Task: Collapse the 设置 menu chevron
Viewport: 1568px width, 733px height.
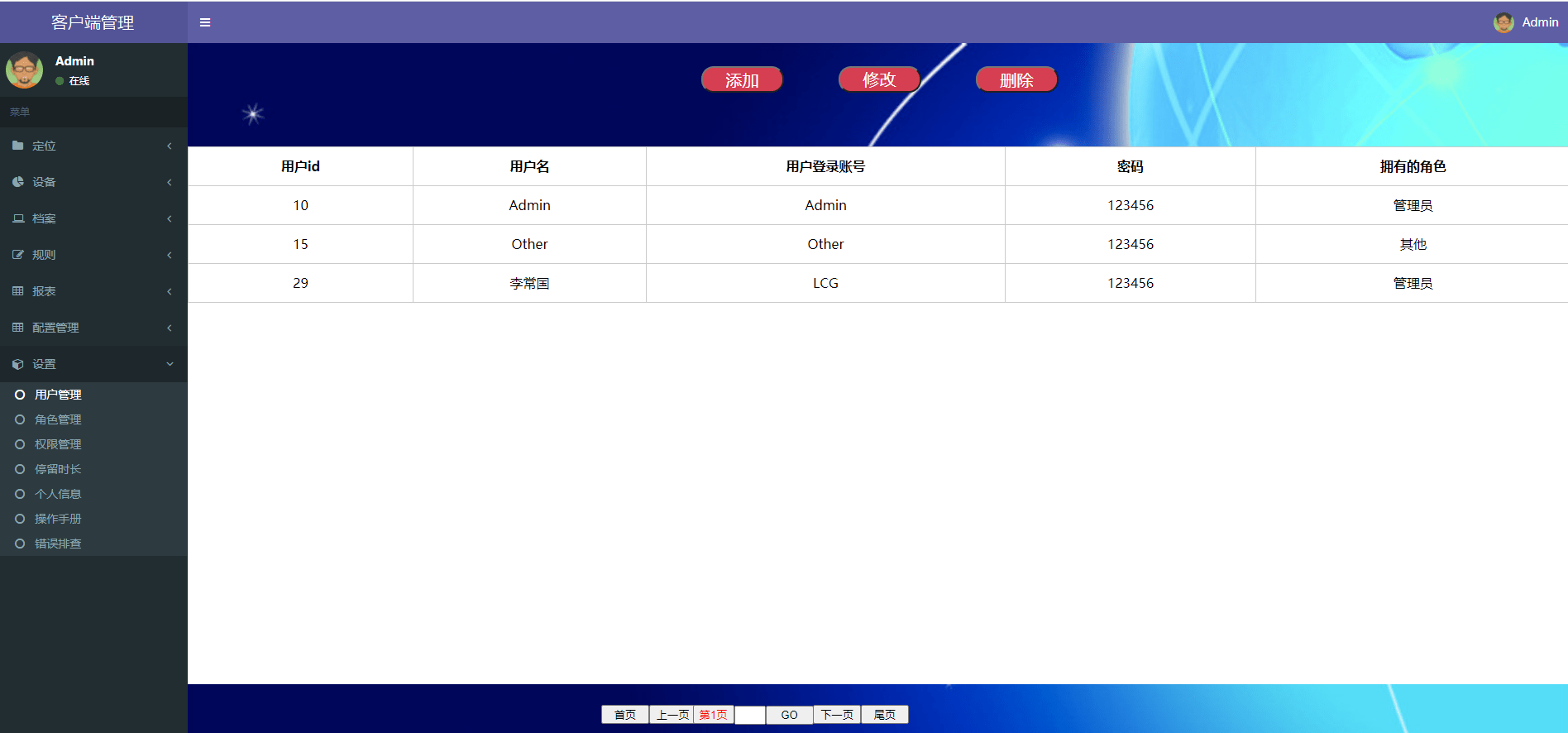Action: pos(170,364)
